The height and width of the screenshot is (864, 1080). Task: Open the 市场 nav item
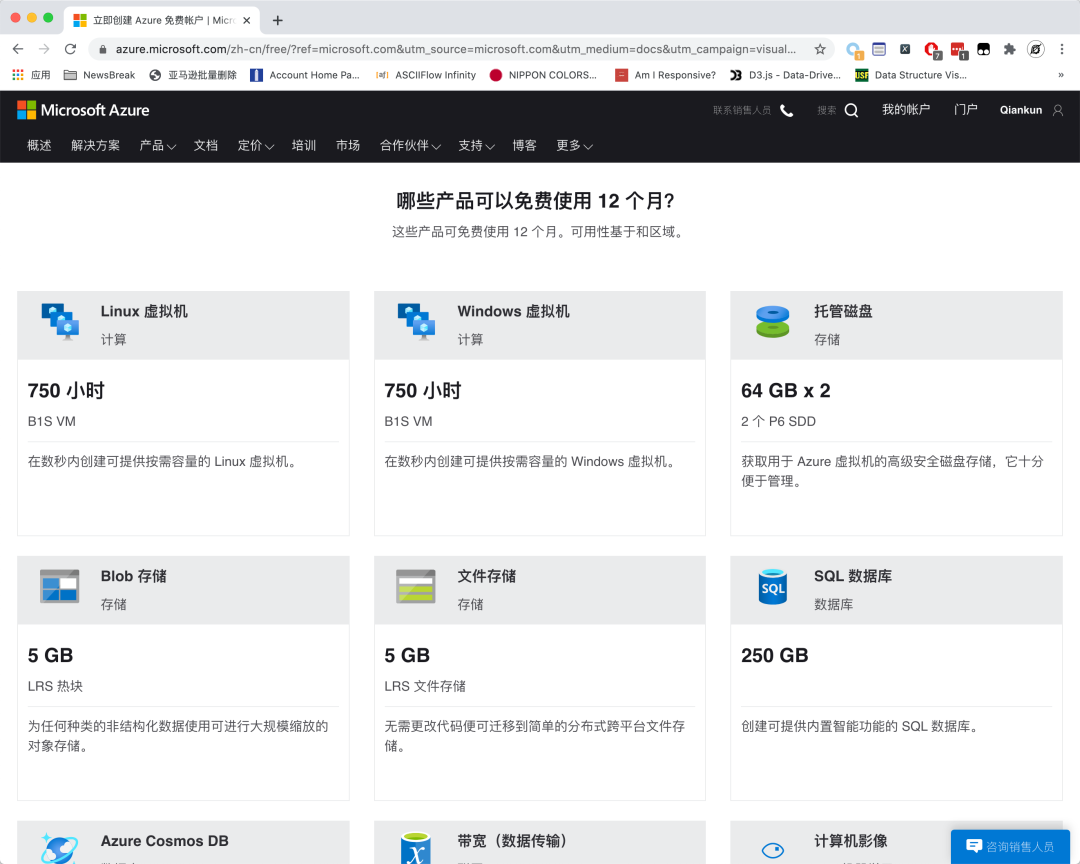348,145
